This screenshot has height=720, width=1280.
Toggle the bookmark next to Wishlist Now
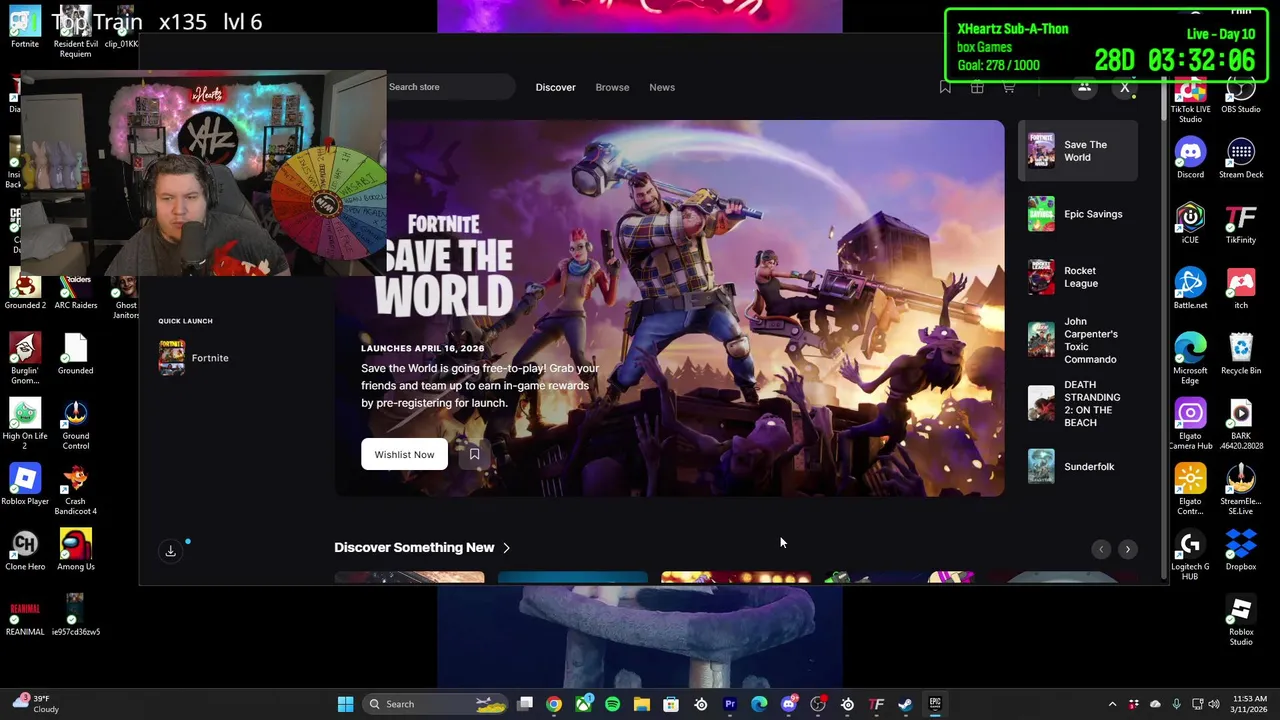click(474, 454)
